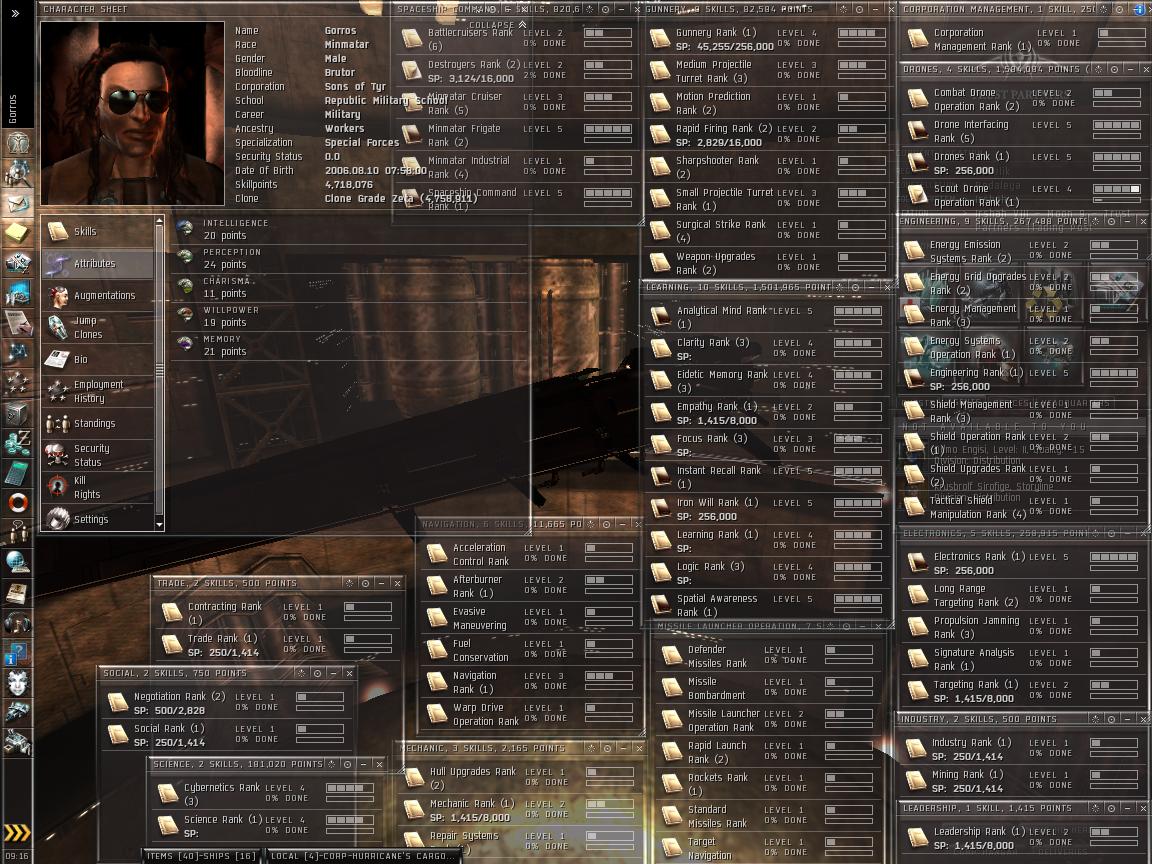Toggle pin on the Social skills window
Image resolution: width=1152 pixels, height=864 pixels.
(317, 673)
